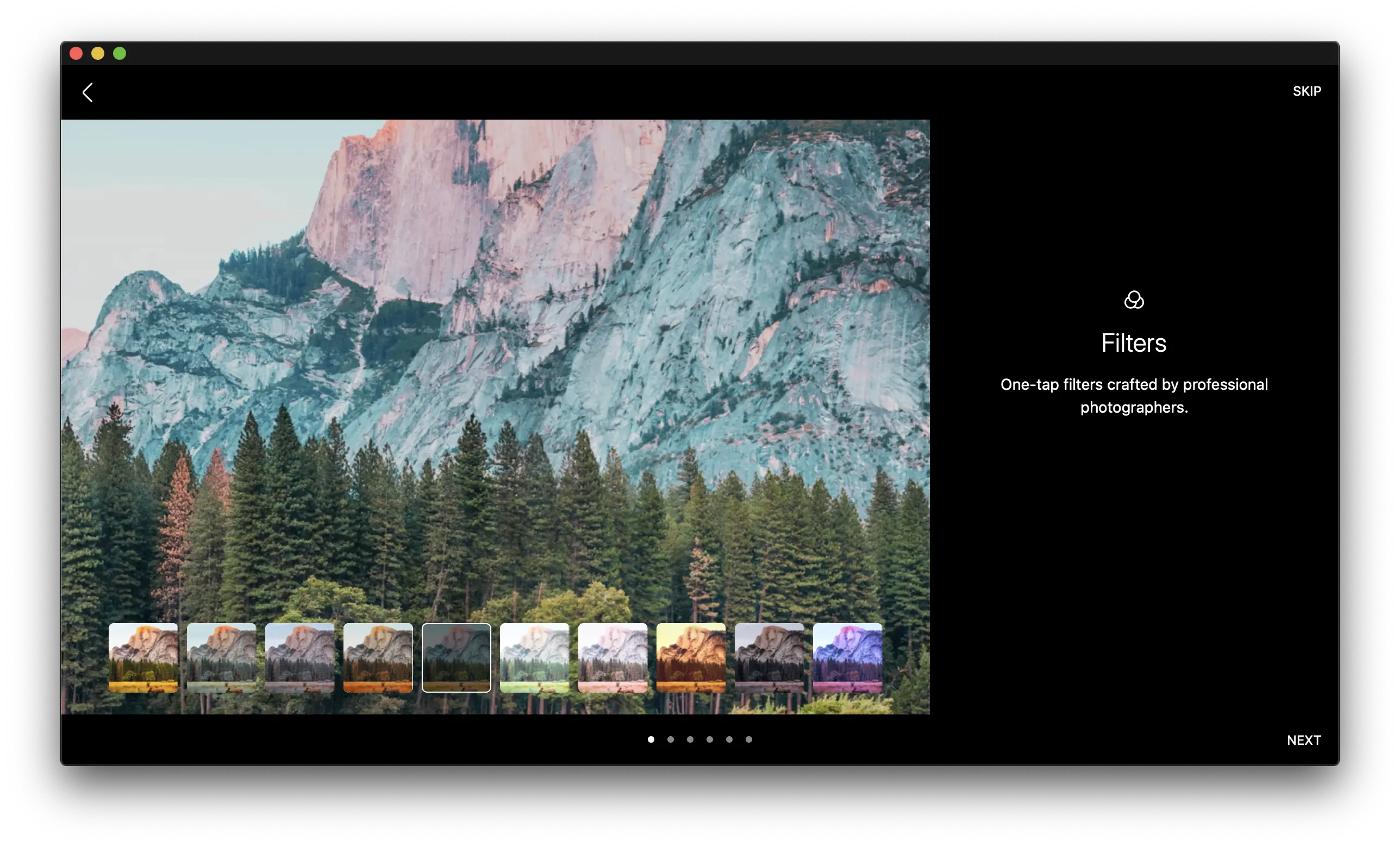Jump to the second page dot

pos(671,739)
